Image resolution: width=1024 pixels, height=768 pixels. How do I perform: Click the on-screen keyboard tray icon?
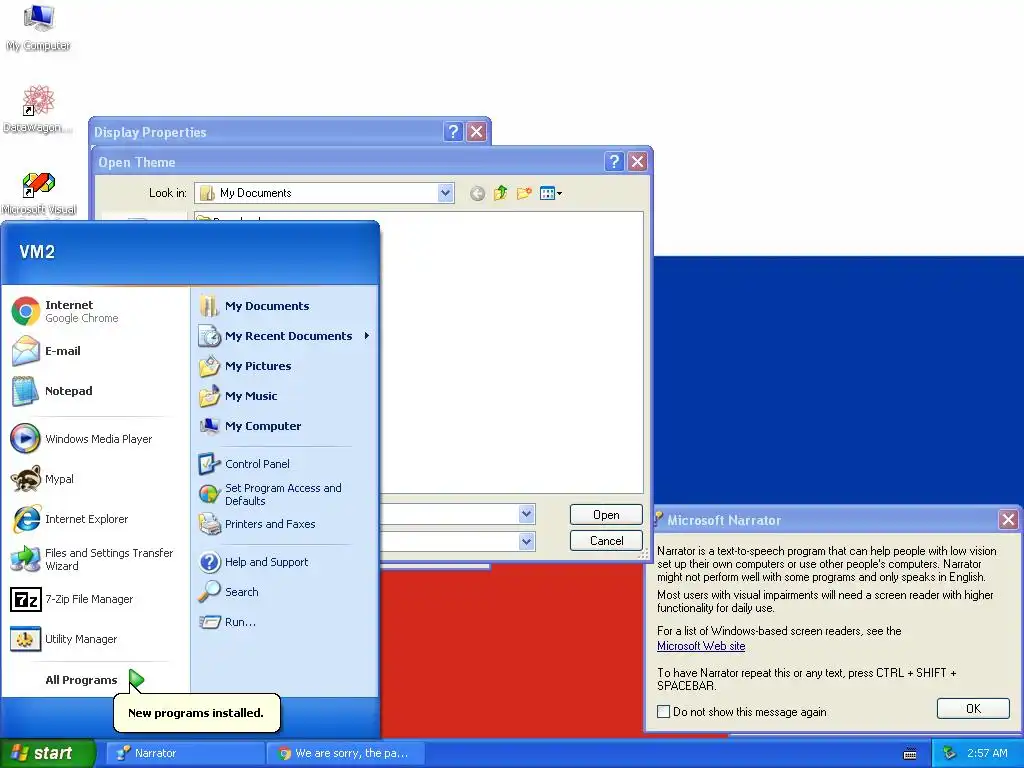910,754
